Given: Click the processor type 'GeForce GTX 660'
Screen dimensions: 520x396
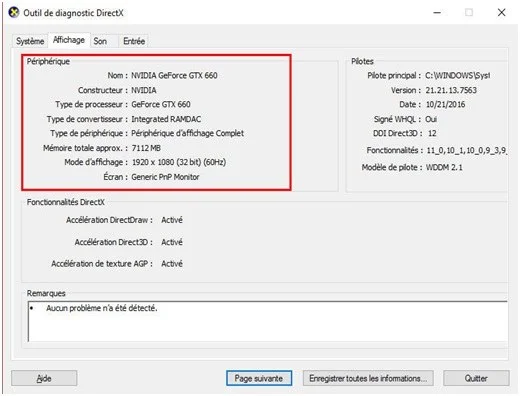Looking at the screenshot, I should point(161,104).
